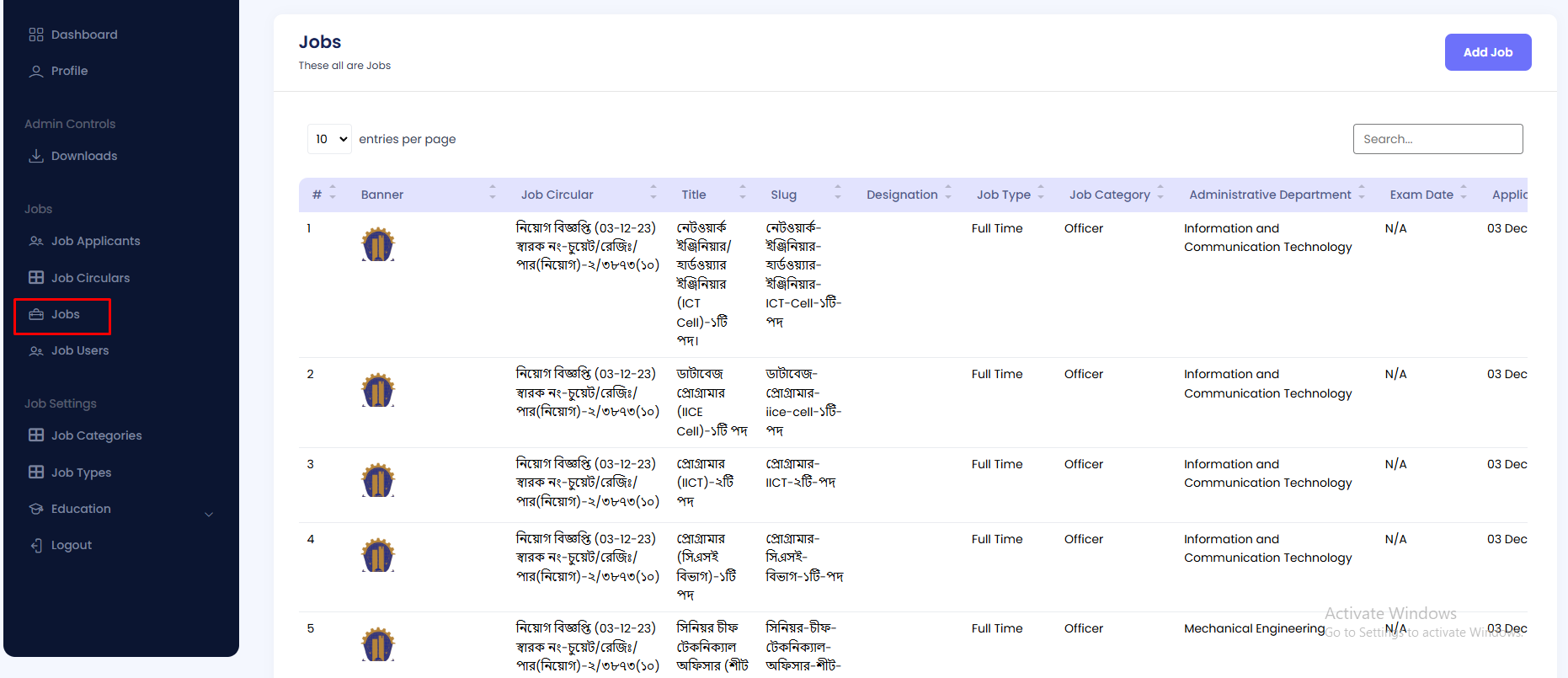Click the Downloads arrow icon

pos(36,157)
